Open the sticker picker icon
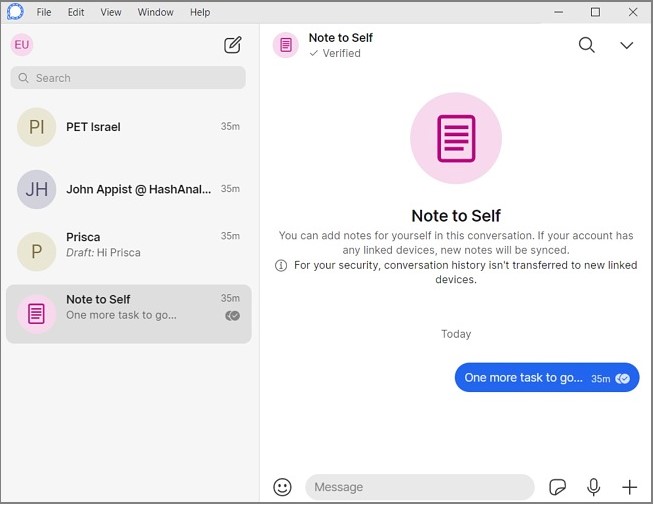 click(558, 487)
